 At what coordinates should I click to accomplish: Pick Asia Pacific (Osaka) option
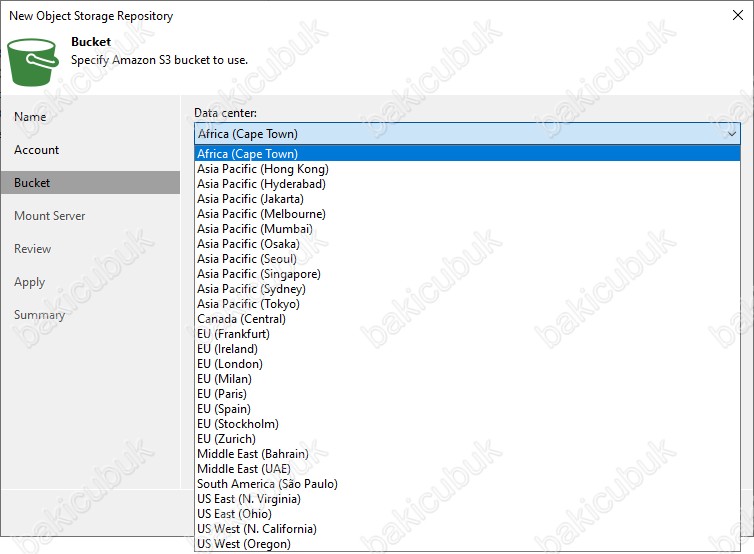pos(467,244)
